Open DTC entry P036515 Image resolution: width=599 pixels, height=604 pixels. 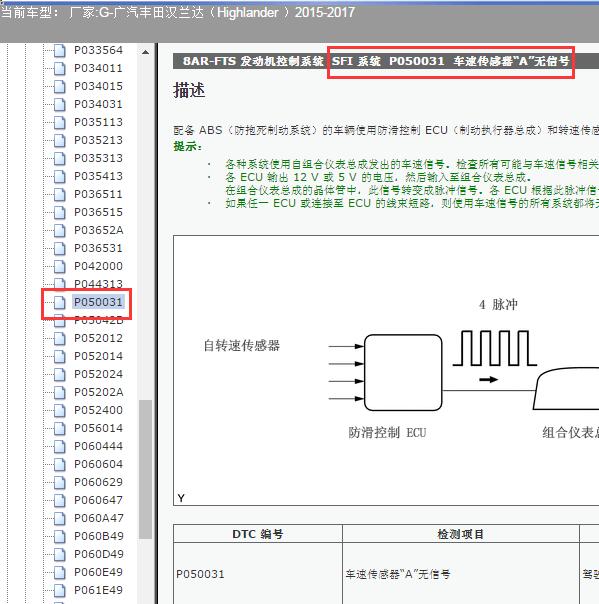pyautogui.click(x=98, y=212)
